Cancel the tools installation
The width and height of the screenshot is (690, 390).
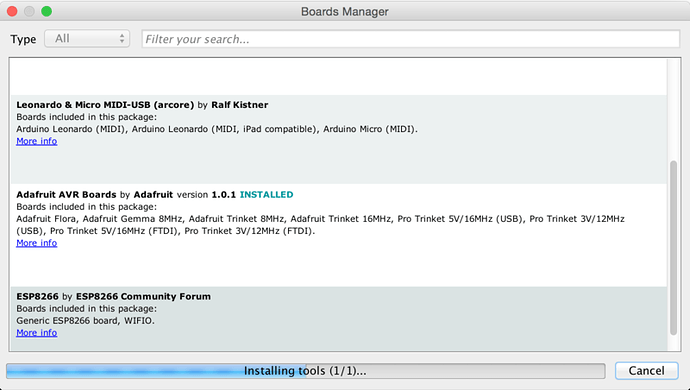click(646, 371)
